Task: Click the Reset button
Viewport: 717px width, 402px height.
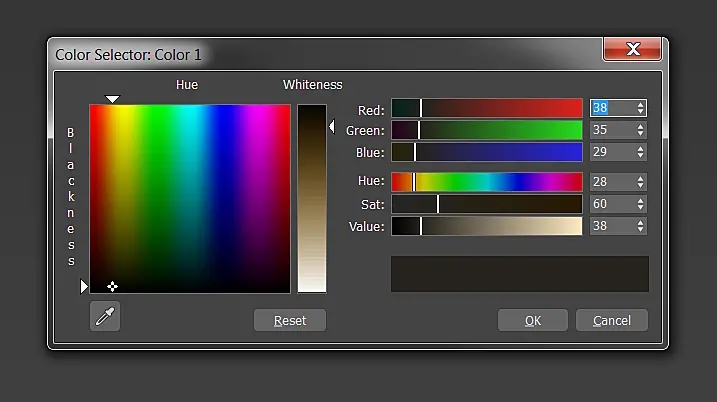Action: coord(290,320)
